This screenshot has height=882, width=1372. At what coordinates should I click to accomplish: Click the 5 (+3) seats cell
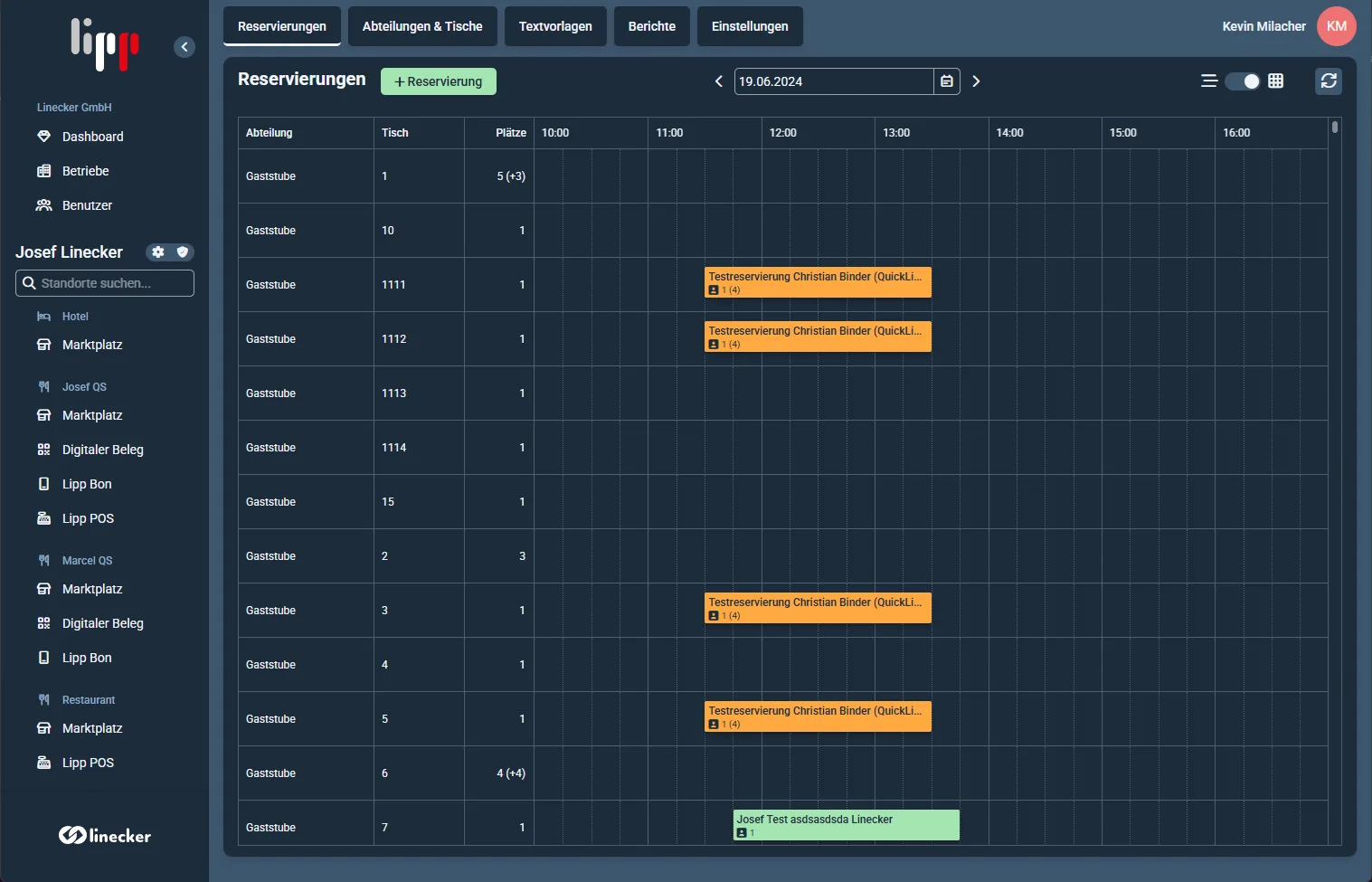click(x=499, y=176)
